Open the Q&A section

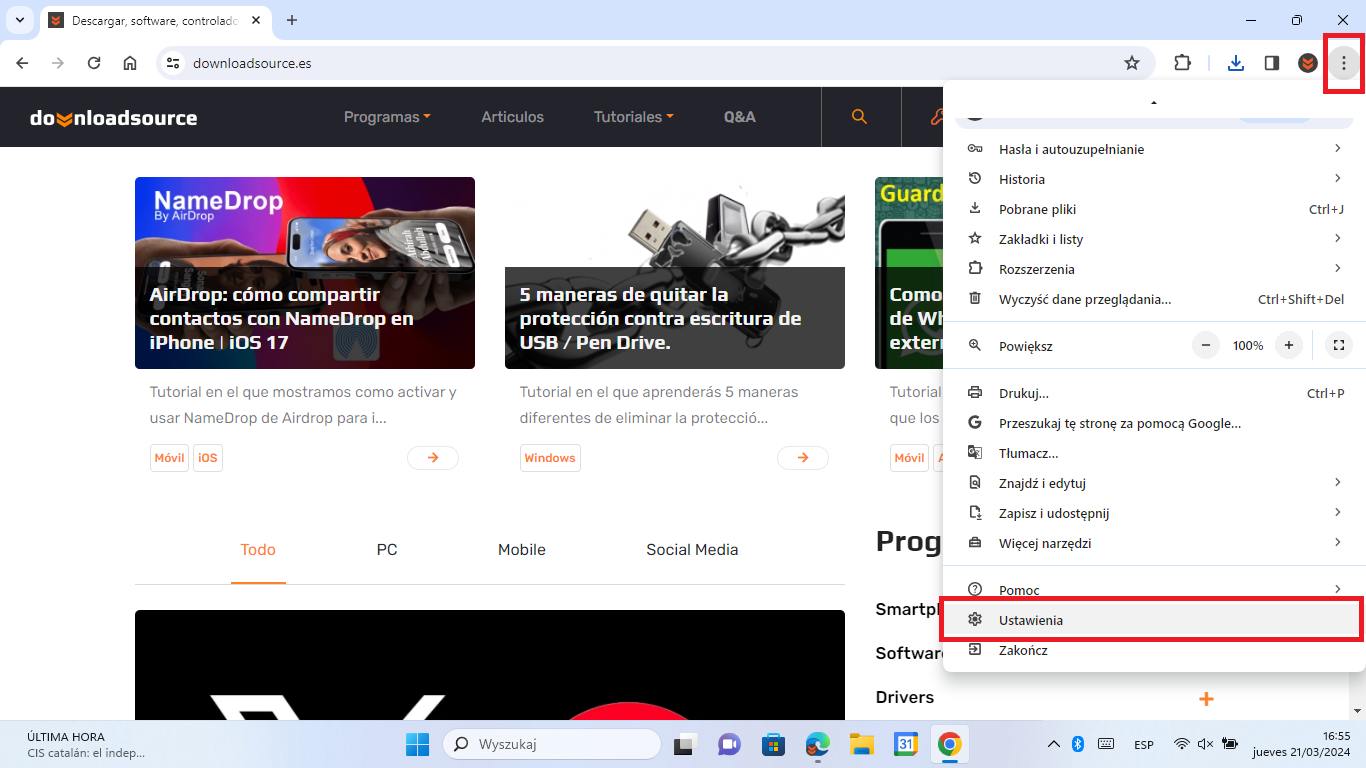click(739, 117)
